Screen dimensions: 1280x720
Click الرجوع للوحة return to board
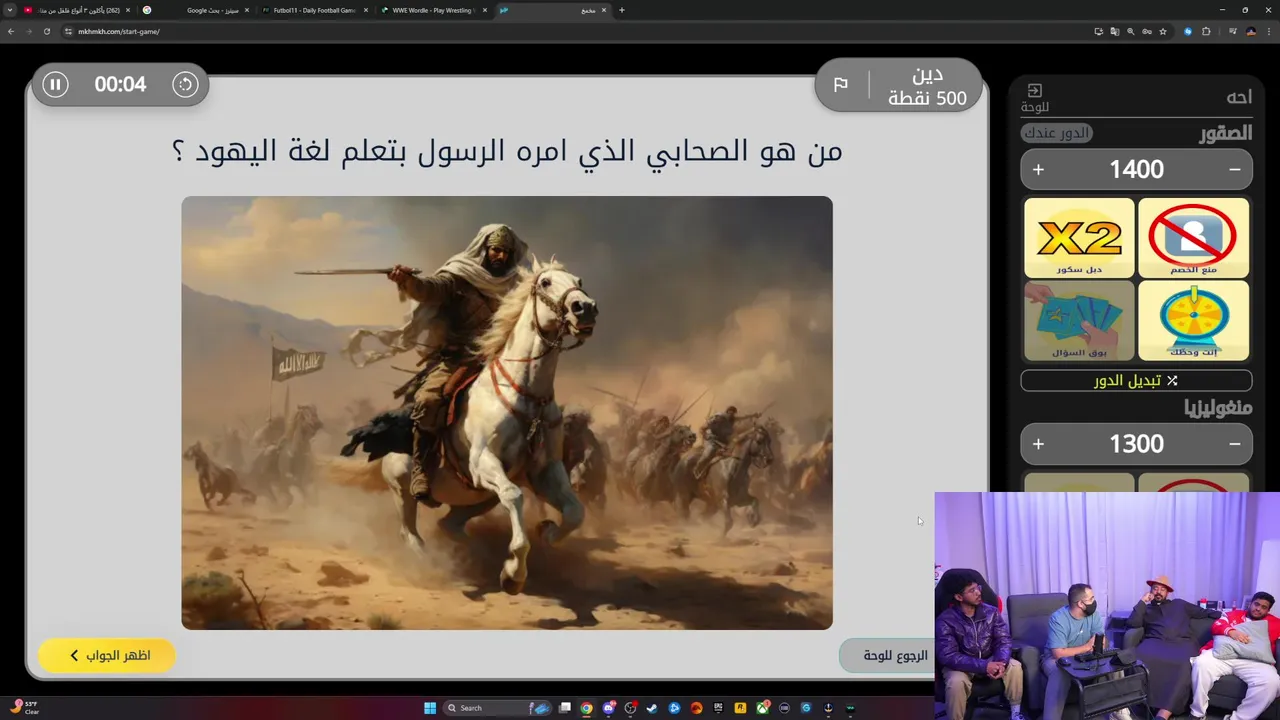click(x=888, y=655)
